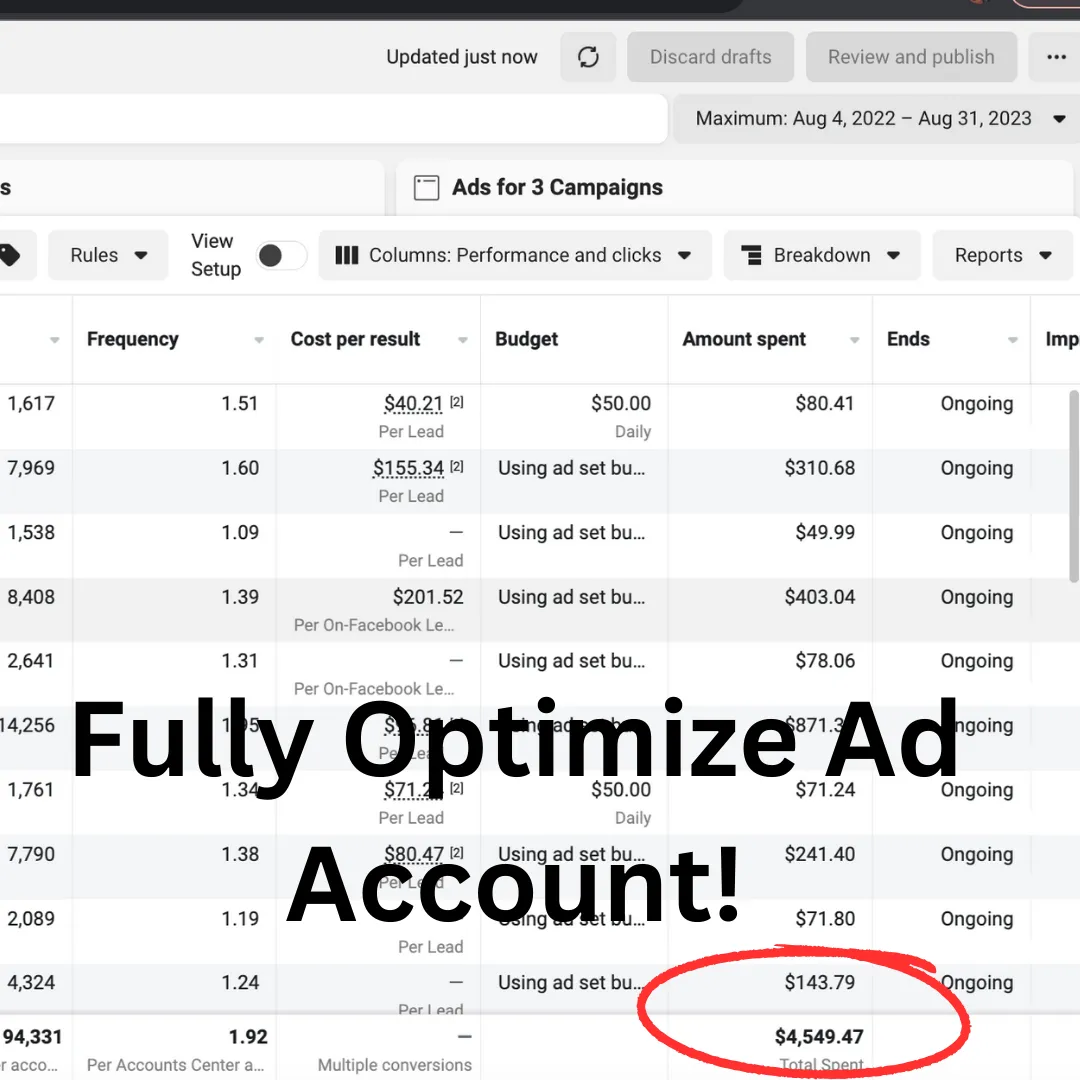
Task: Select the $241.40 amount spent cell
Action: [x=820, y=854]
